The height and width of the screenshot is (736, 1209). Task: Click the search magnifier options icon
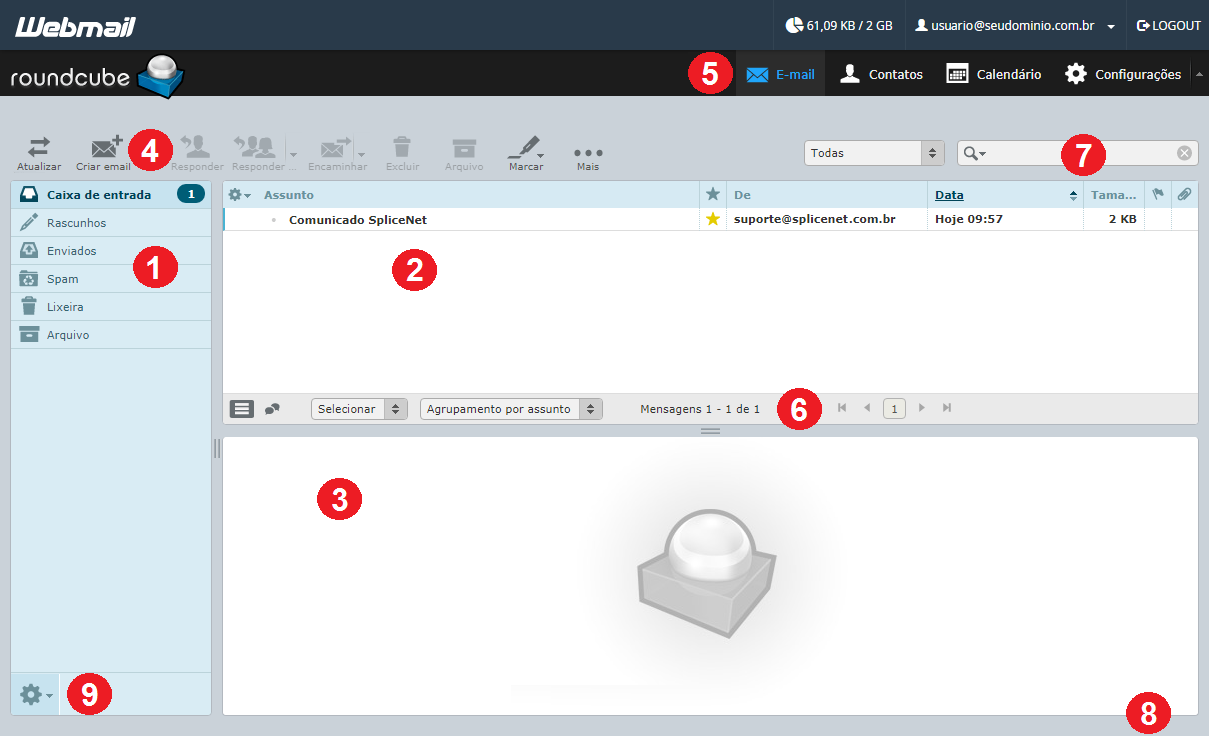[x=974, y=153]
